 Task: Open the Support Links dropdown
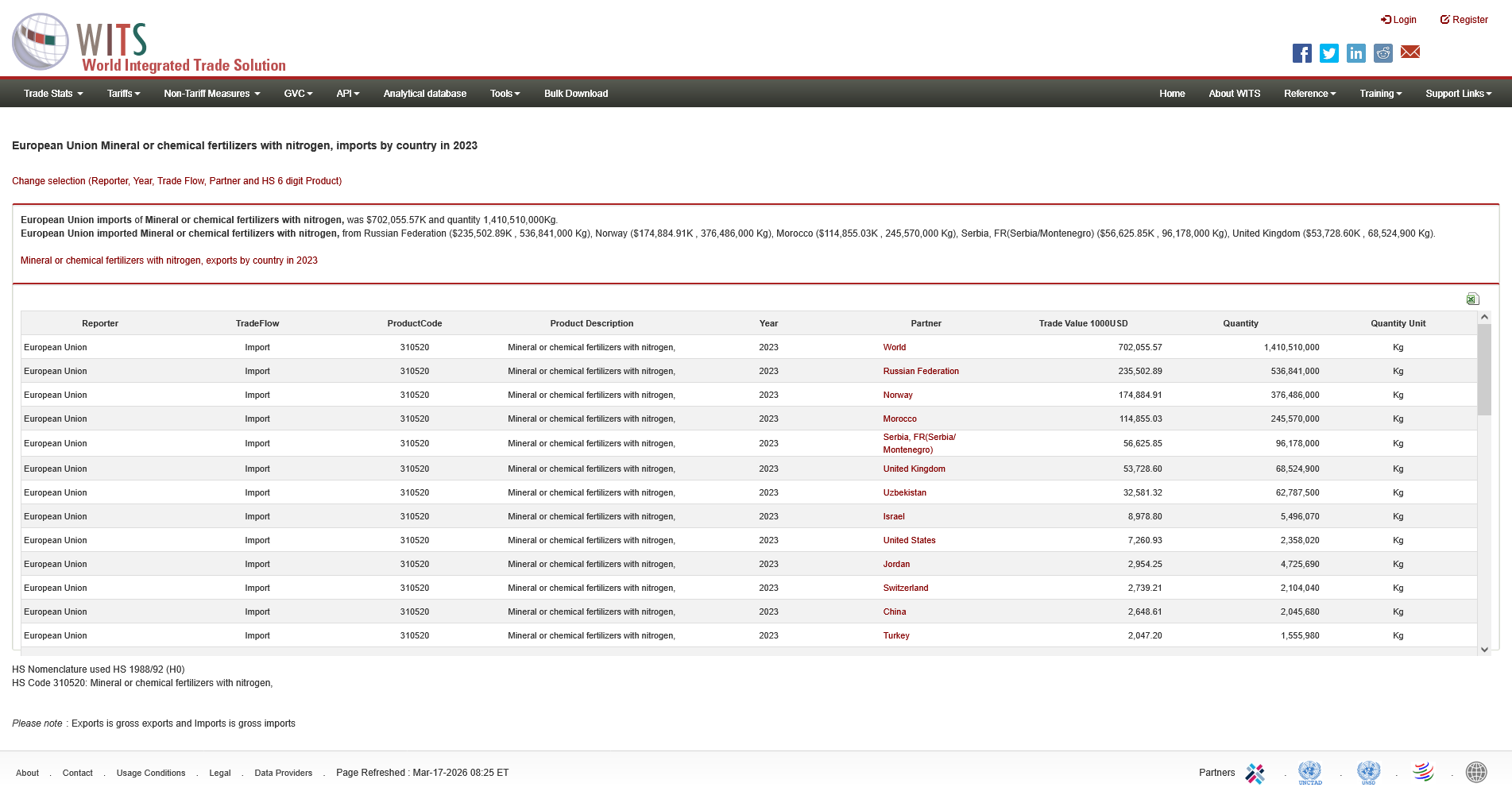coord(1458,94)
